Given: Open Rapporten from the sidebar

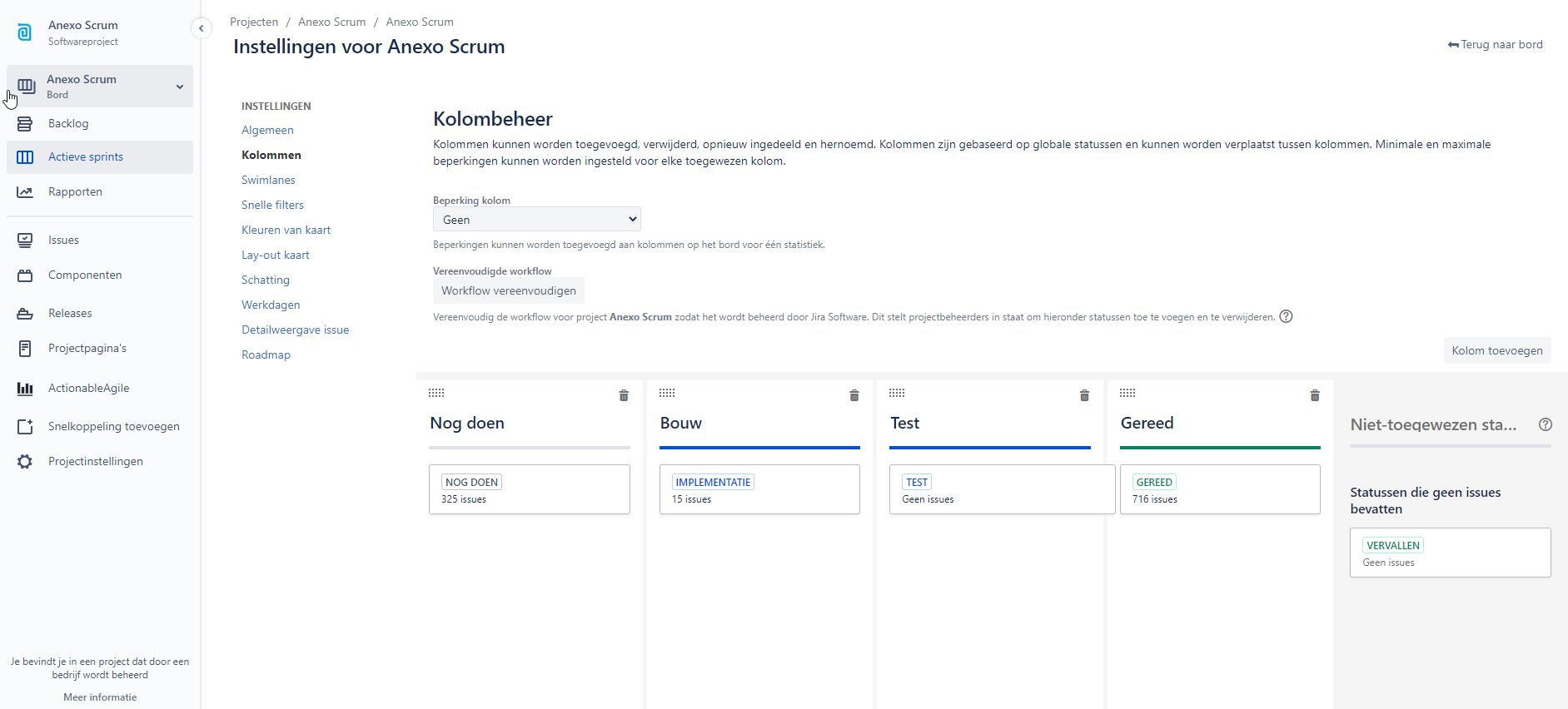Looking at the screenshot, I should pyautogui.click(x=100, y=191).
